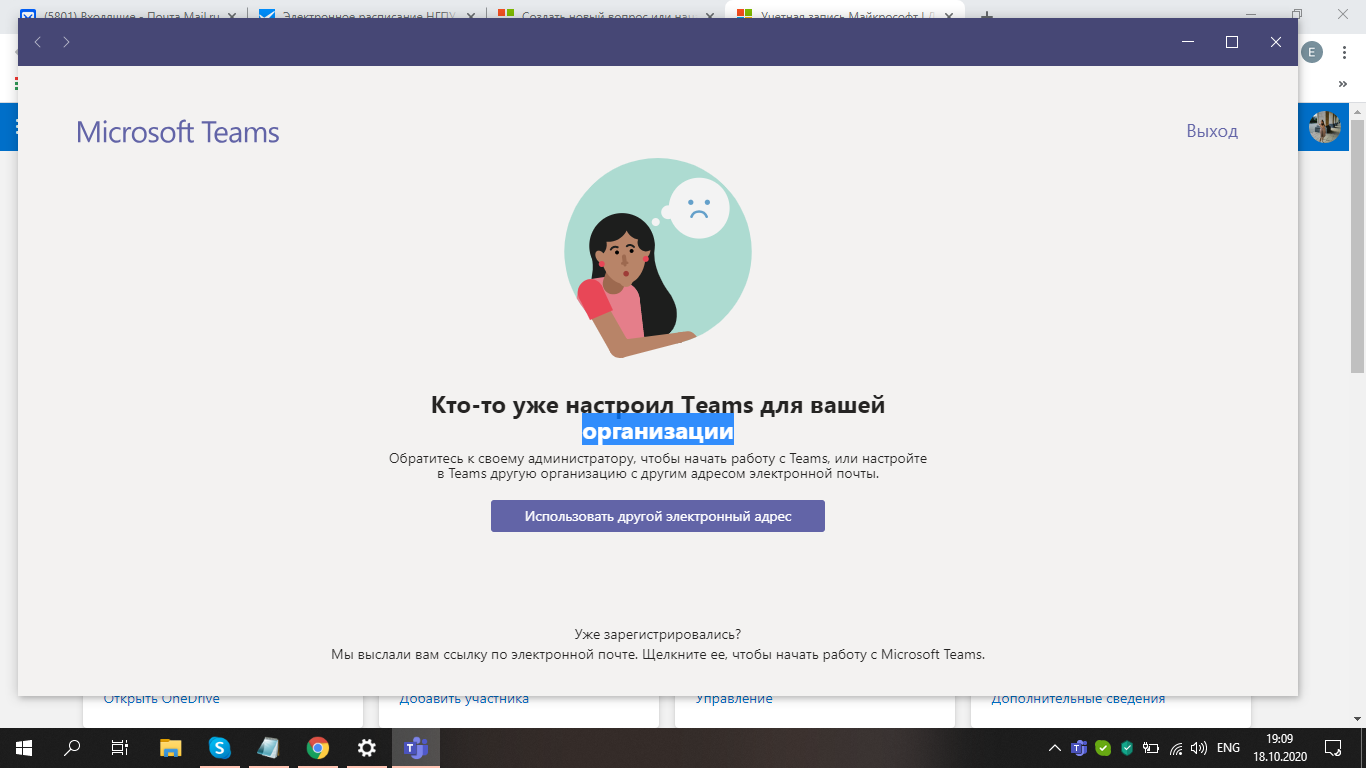Screen dimensions: 1366x768
Task: Click the Microsoft Teams title text
Action: point(178,132)
